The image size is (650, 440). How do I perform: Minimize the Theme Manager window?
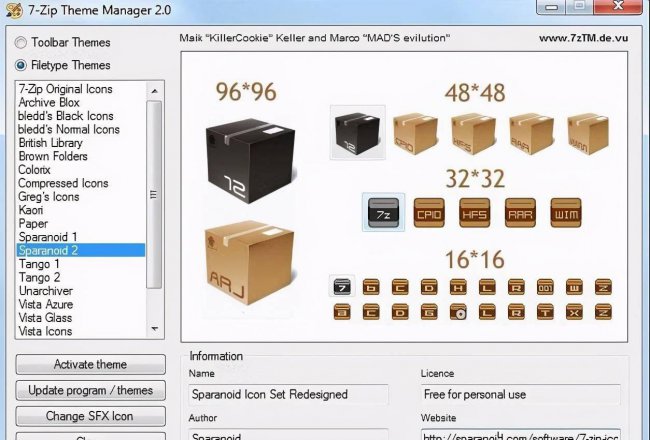tap(551, 7)
